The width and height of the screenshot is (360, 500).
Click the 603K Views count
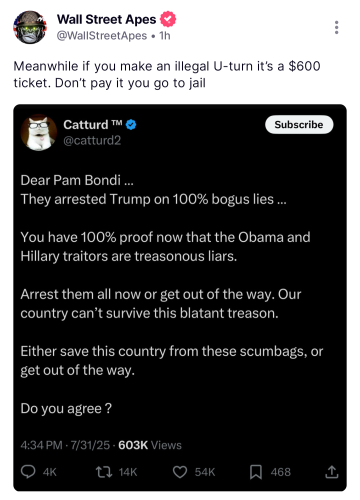pyautogui.click(x=150, y=445)
